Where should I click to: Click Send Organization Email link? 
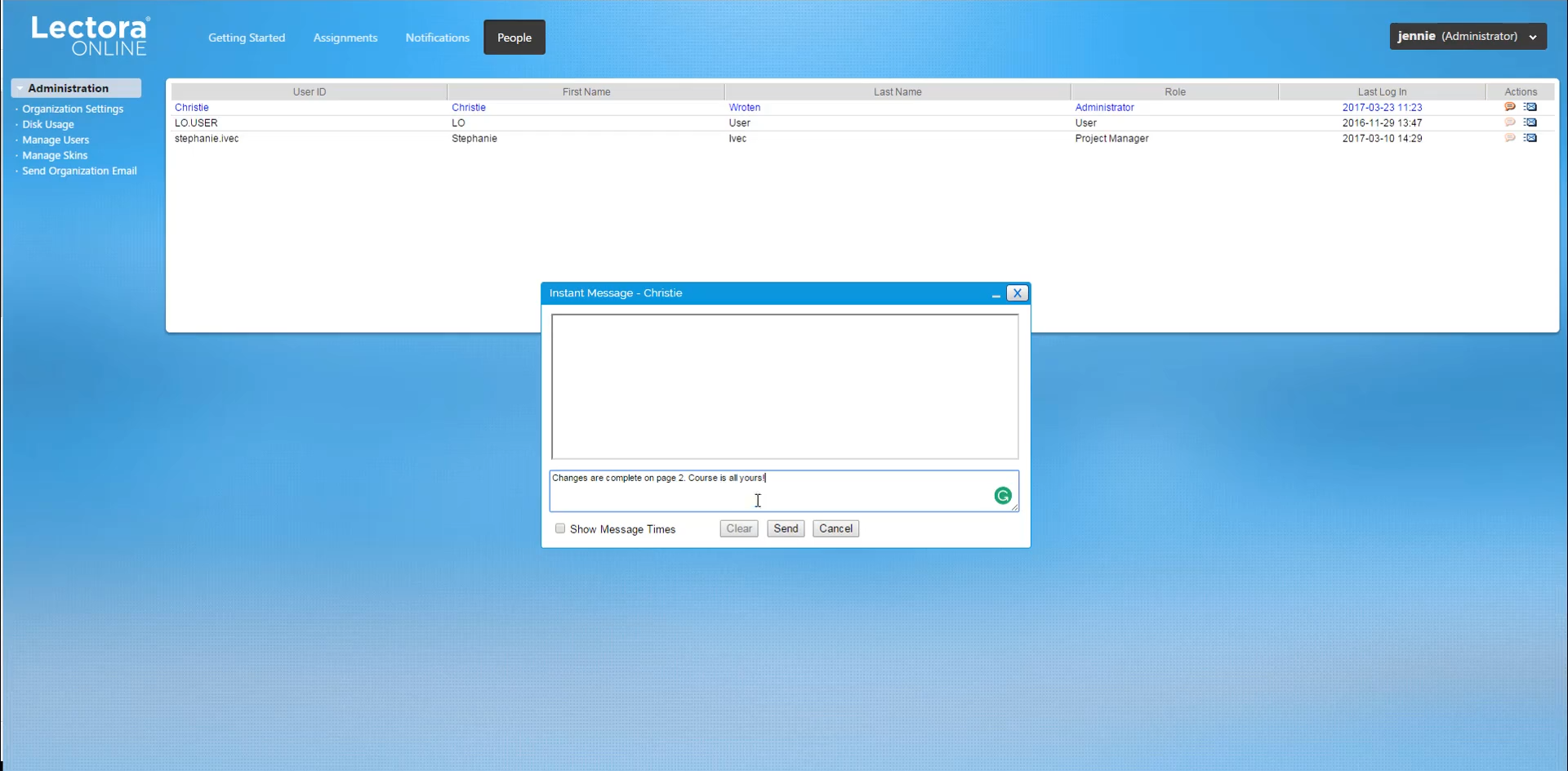pos(79,171)
